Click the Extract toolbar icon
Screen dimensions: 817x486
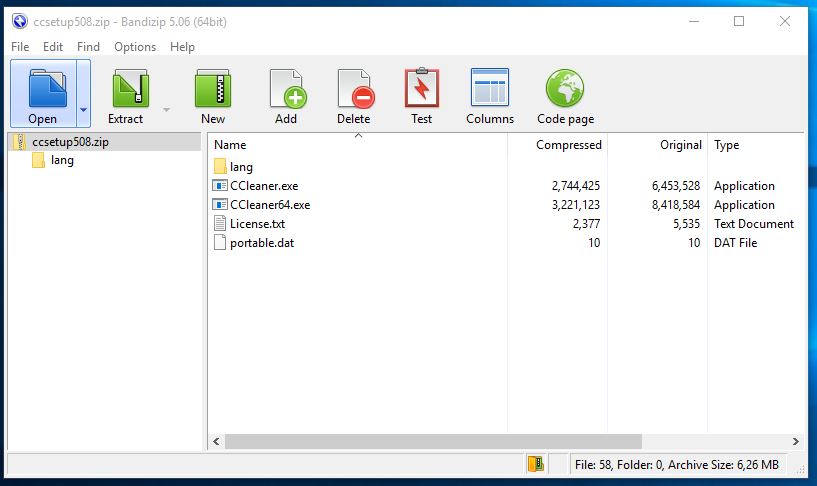pyautogui.click(x=130, y=89)
